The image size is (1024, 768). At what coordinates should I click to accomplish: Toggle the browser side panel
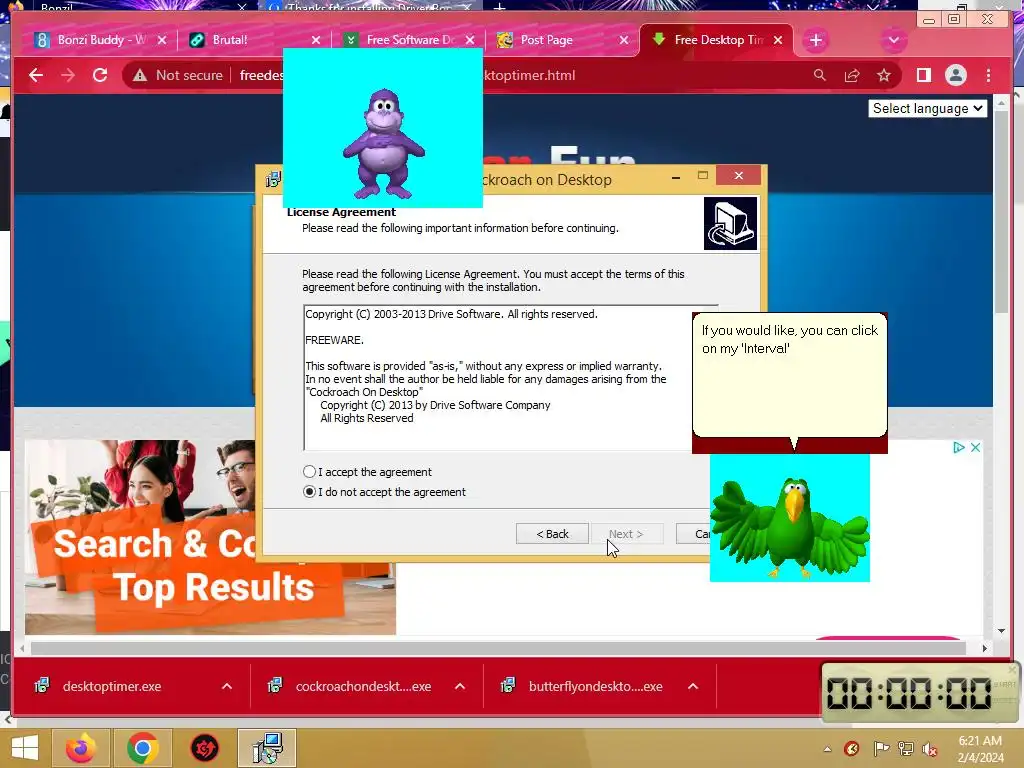(923, 75)
